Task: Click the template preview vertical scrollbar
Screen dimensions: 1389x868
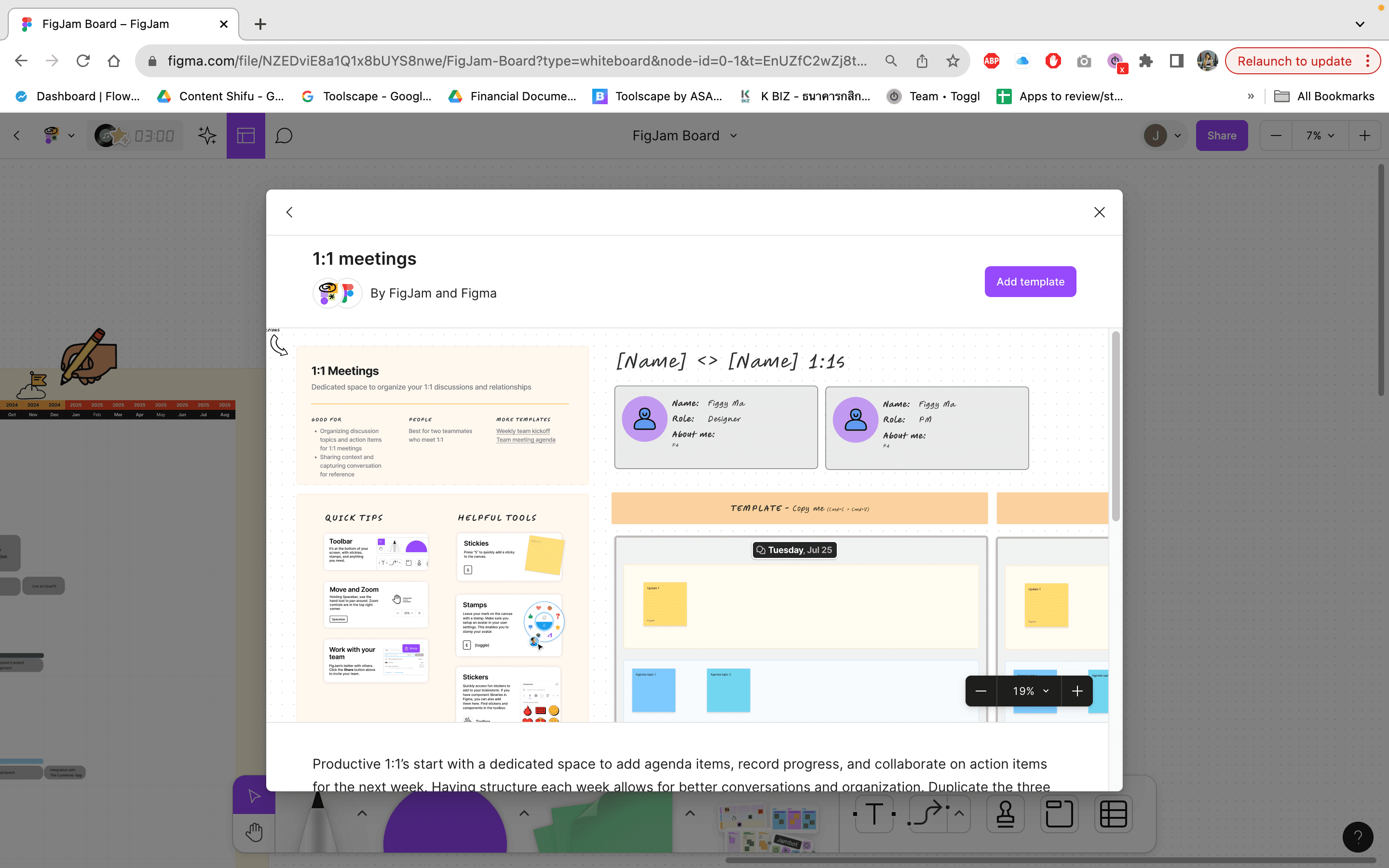Action: tap(1115, 426)
